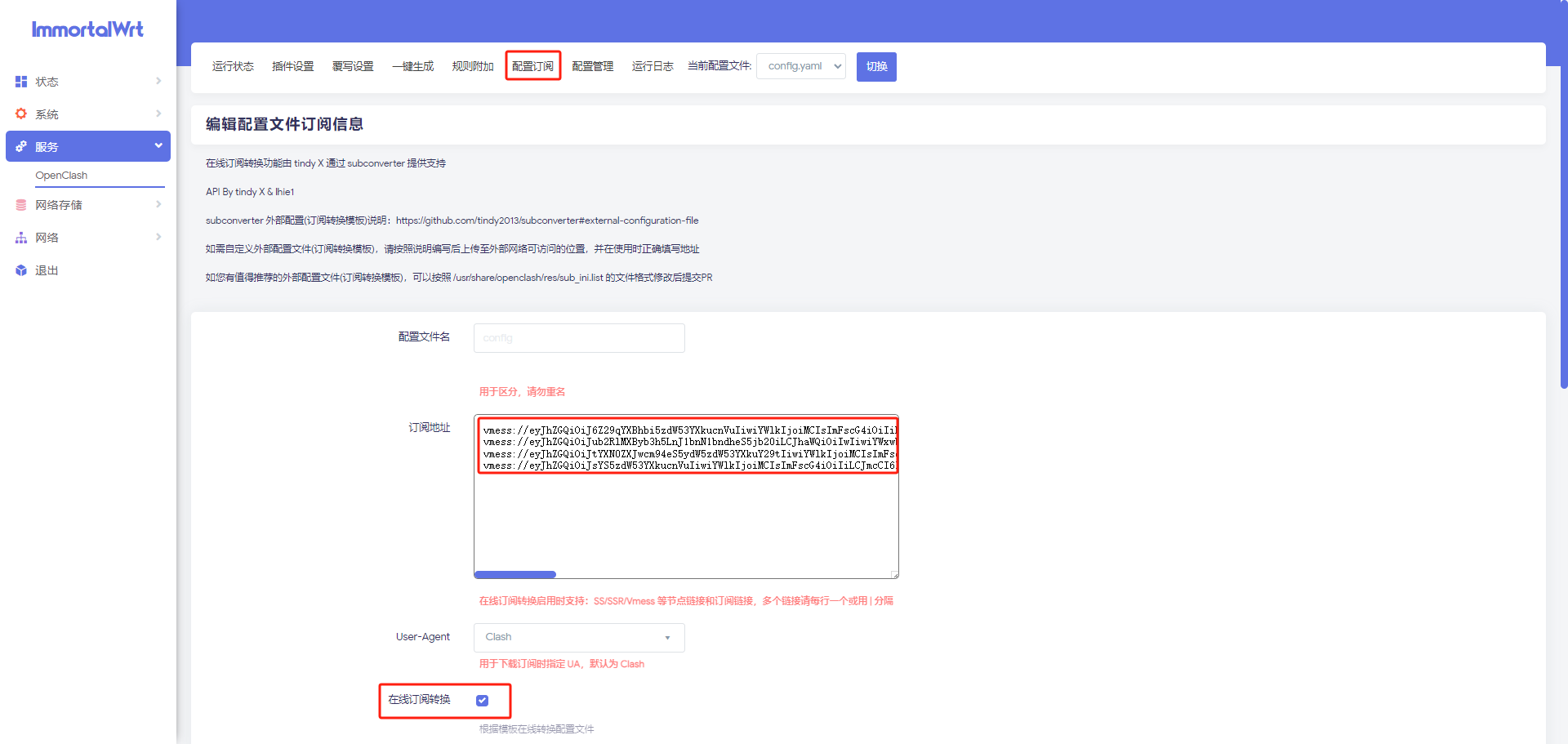Select the 状态 icon in the sidebar
The width and height of the screenshot is (1568, 744).
coord(20,81)
